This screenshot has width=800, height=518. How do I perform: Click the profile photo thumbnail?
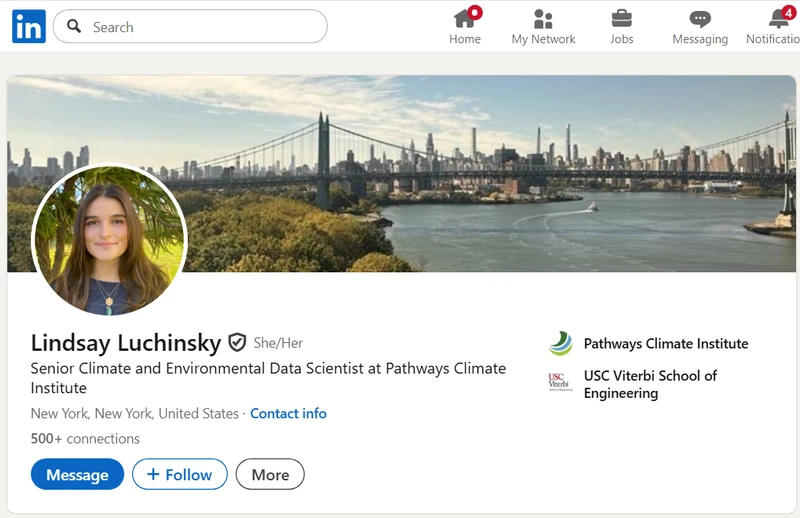coord(109,240)
